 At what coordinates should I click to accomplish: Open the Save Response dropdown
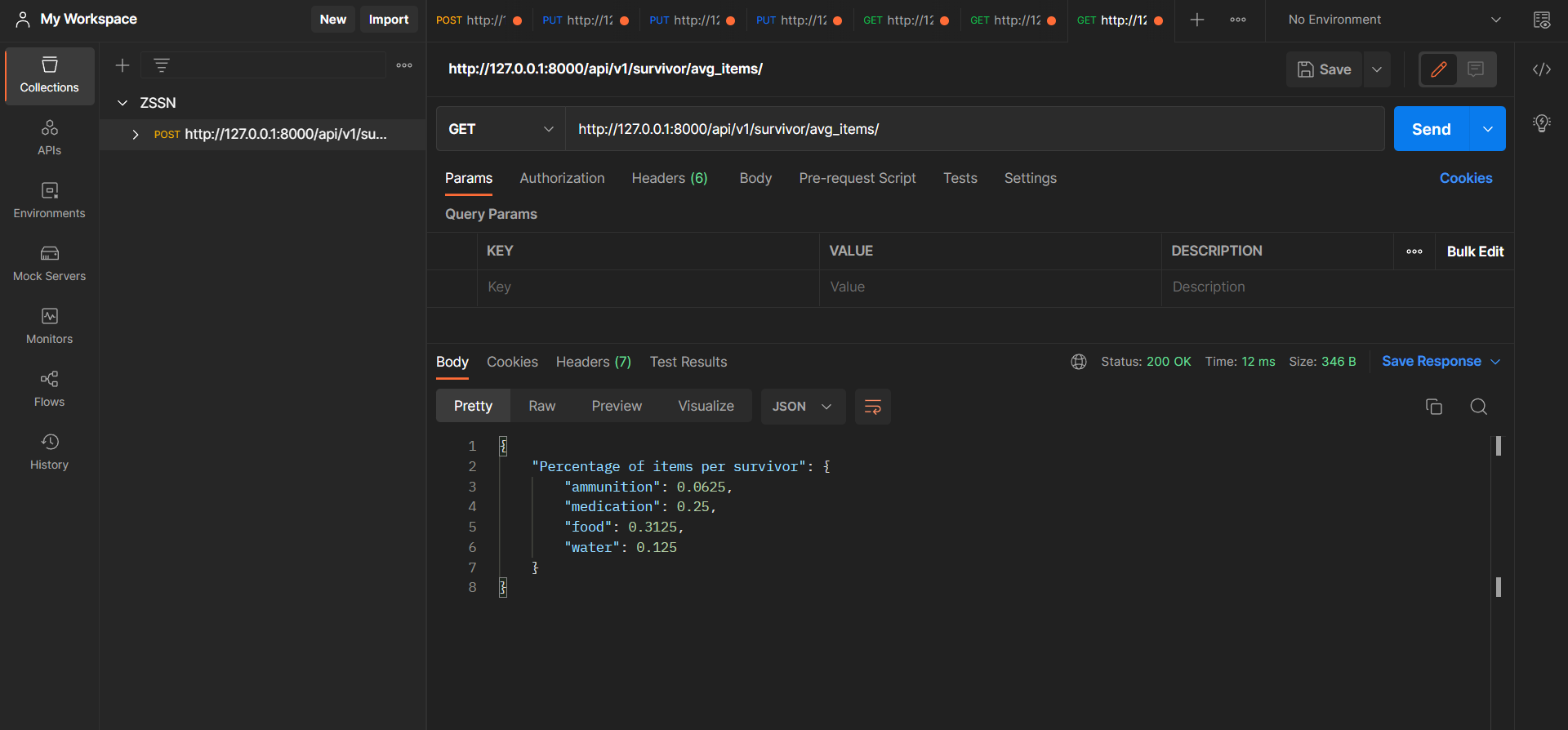[x=1441, y=362]
